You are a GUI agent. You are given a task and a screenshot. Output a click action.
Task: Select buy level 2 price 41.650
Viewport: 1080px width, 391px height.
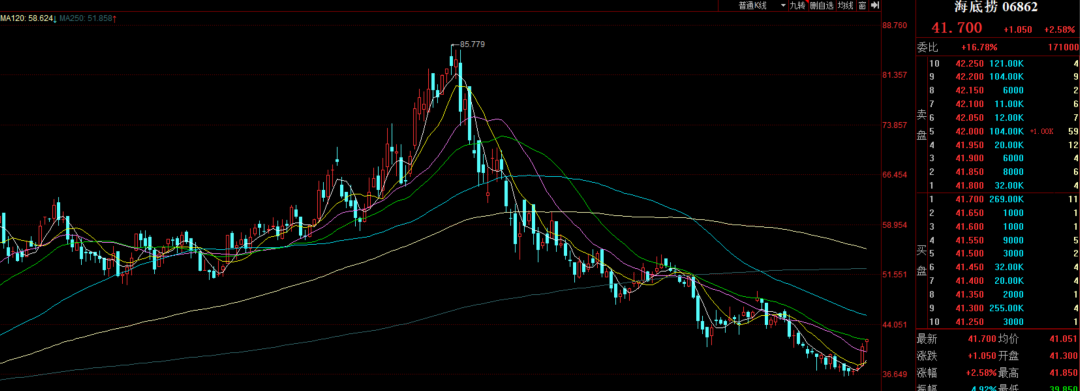pos(969,213)
